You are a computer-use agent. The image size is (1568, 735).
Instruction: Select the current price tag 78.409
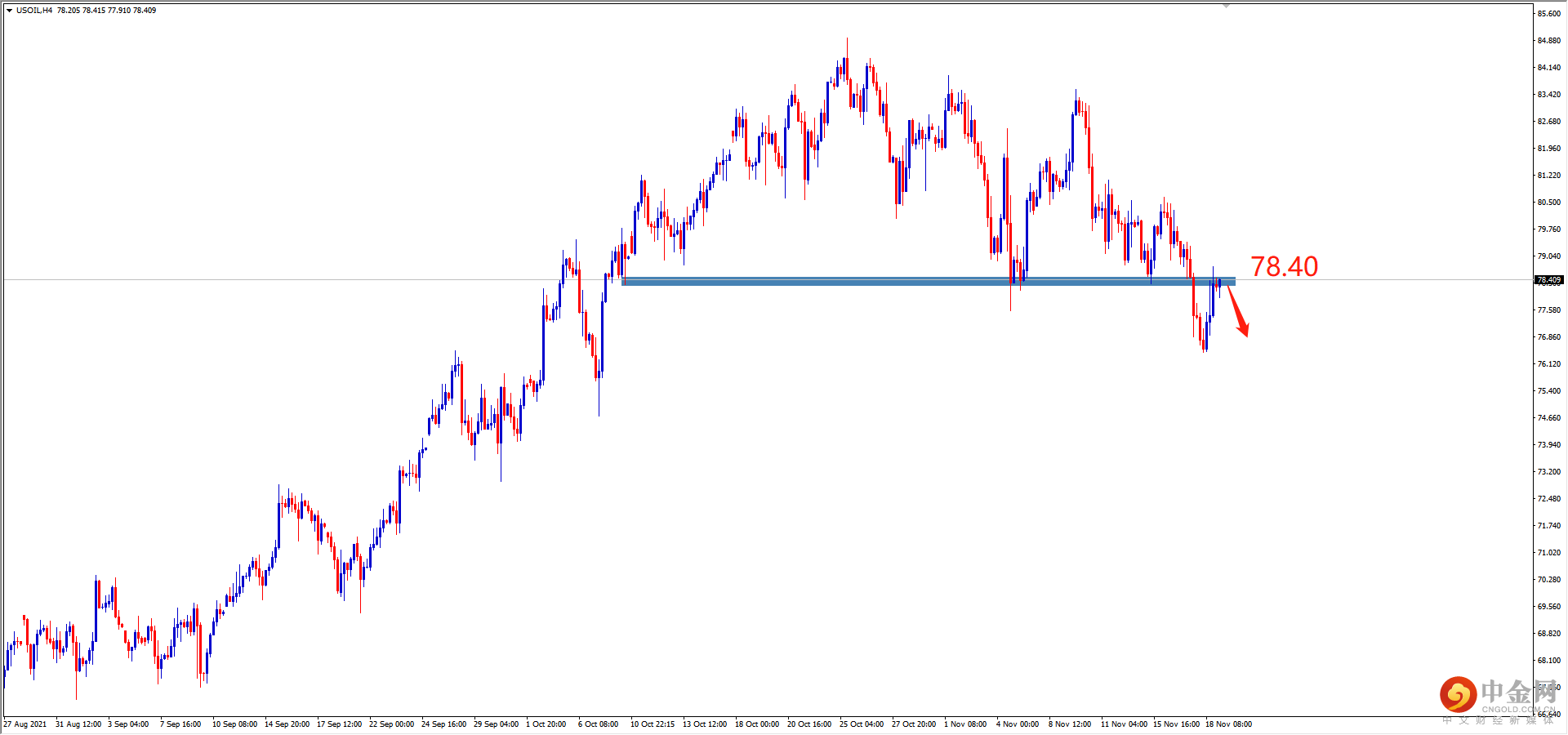[1548, 279]
